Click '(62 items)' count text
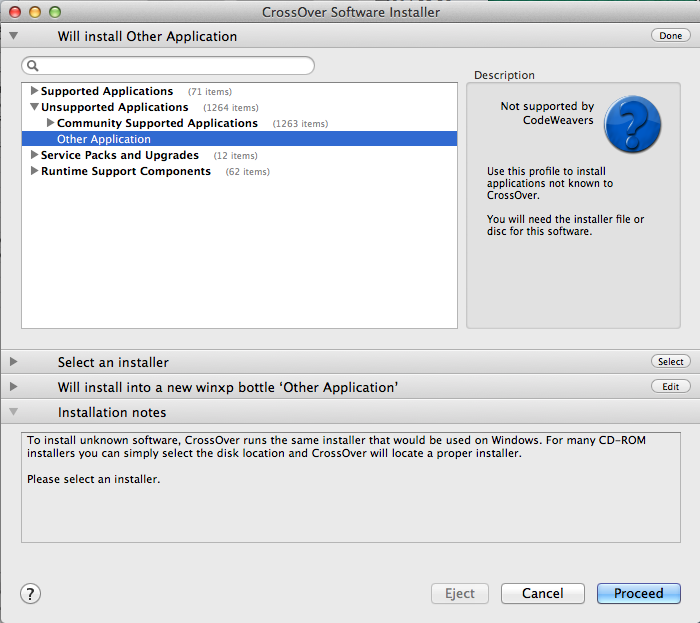The image size is (700, 623). 247,172
